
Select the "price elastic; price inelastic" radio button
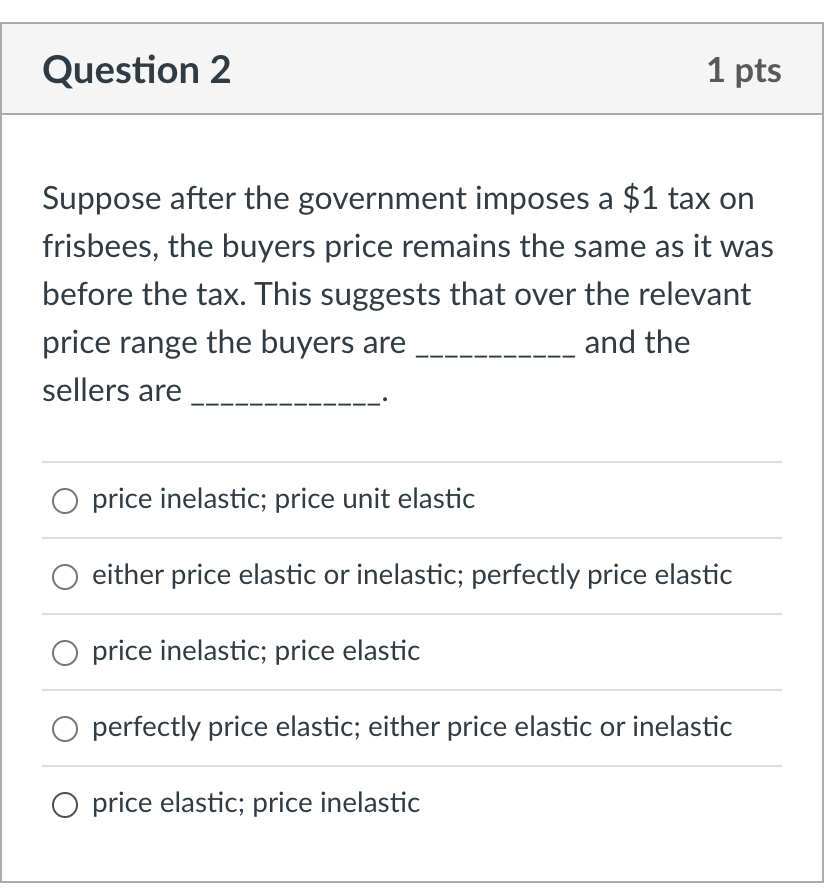66,804
